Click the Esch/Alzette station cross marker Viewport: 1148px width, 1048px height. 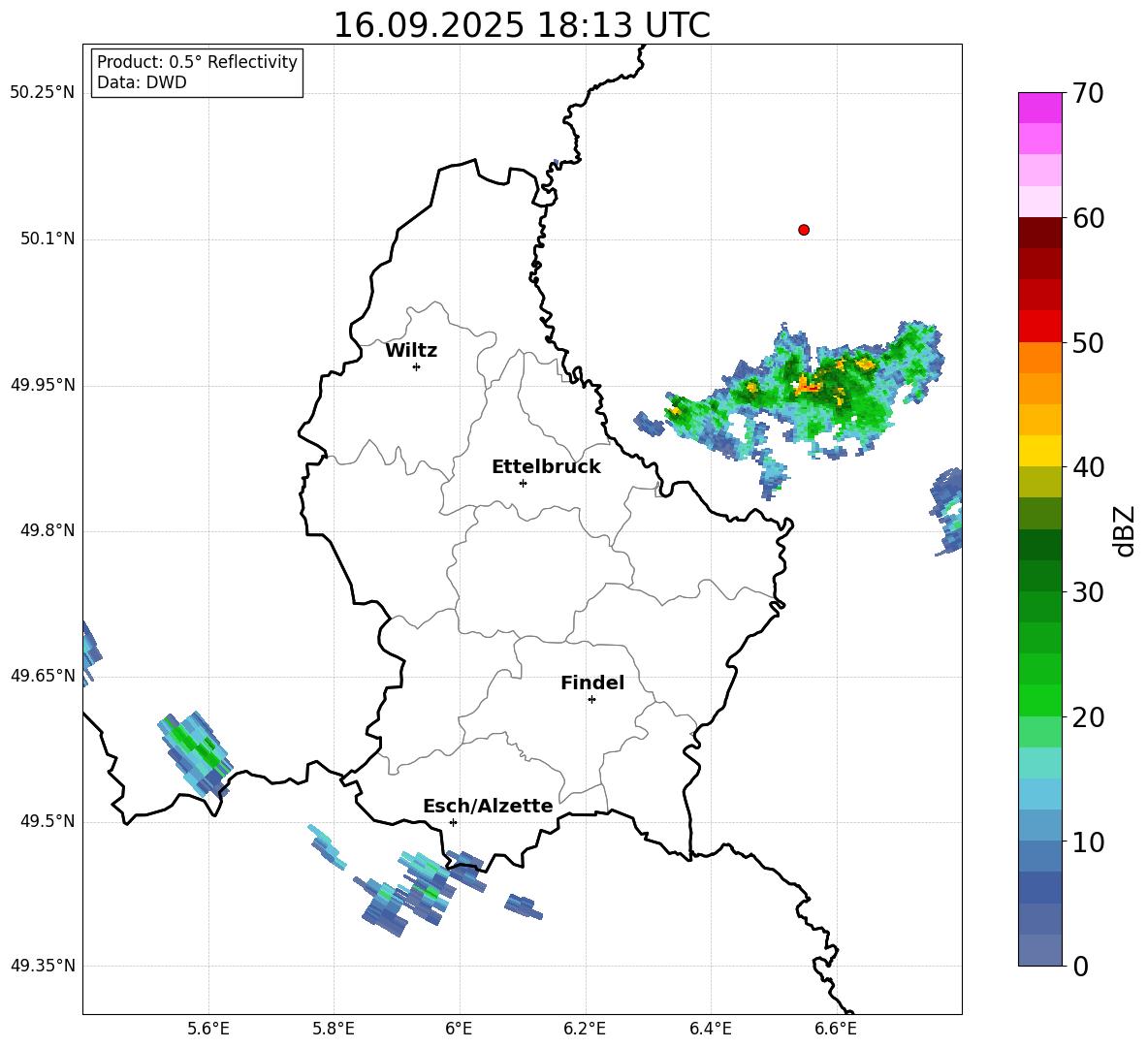tap(453, 822)
